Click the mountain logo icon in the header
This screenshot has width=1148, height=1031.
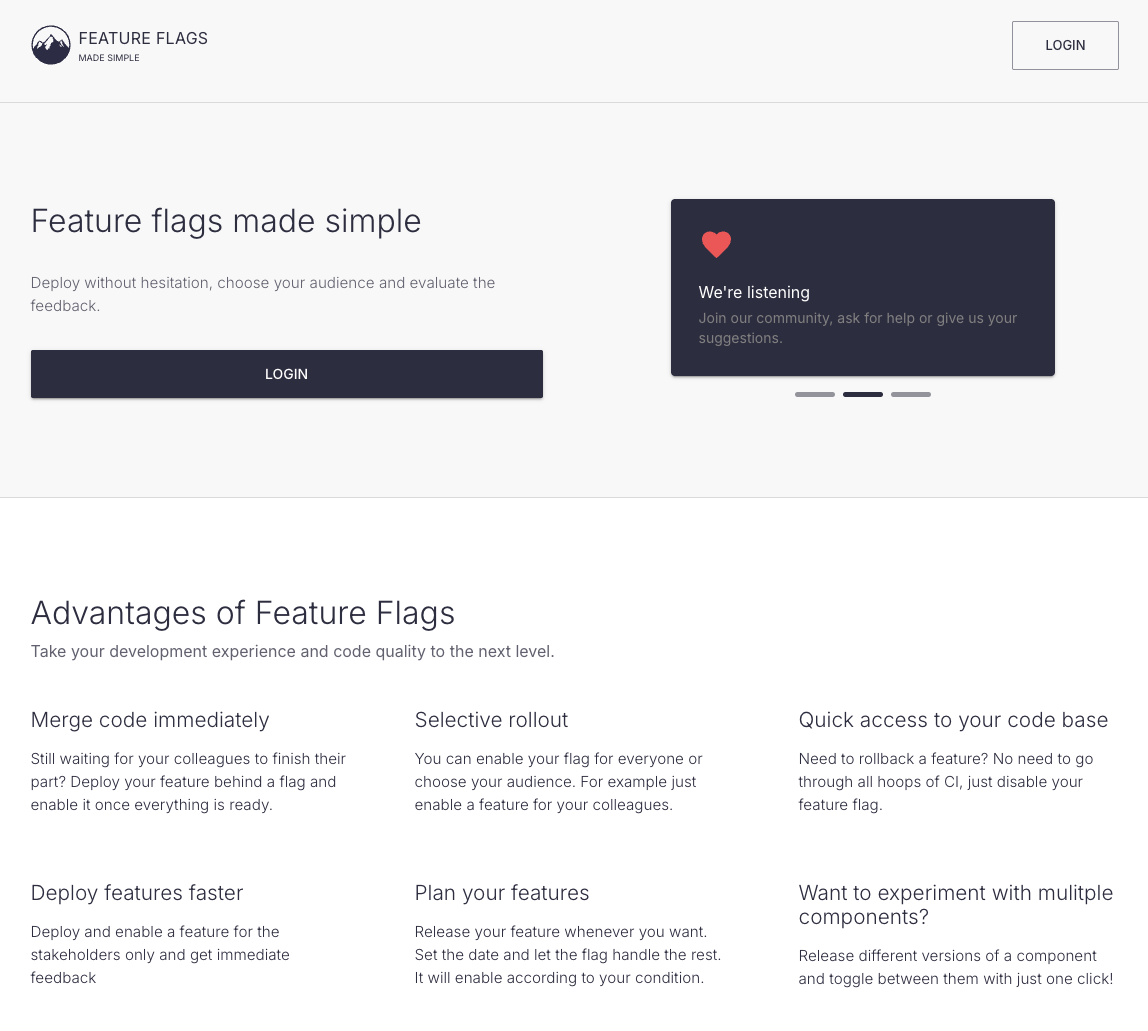pyautogui.click(x=51, y=45)
